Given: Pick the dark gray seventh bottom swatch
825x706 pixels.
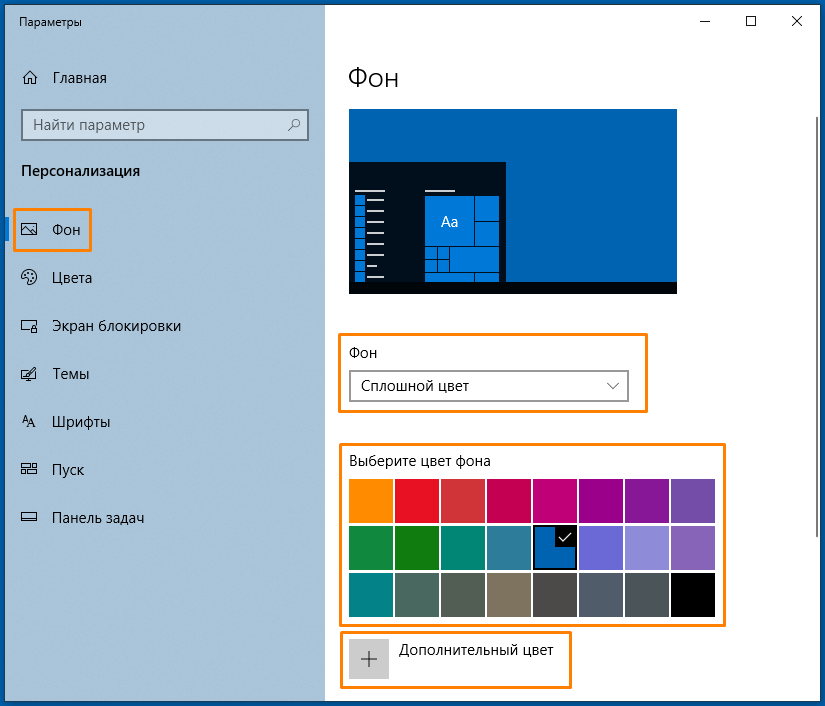Looking at the screenshot, I should 647,594.
